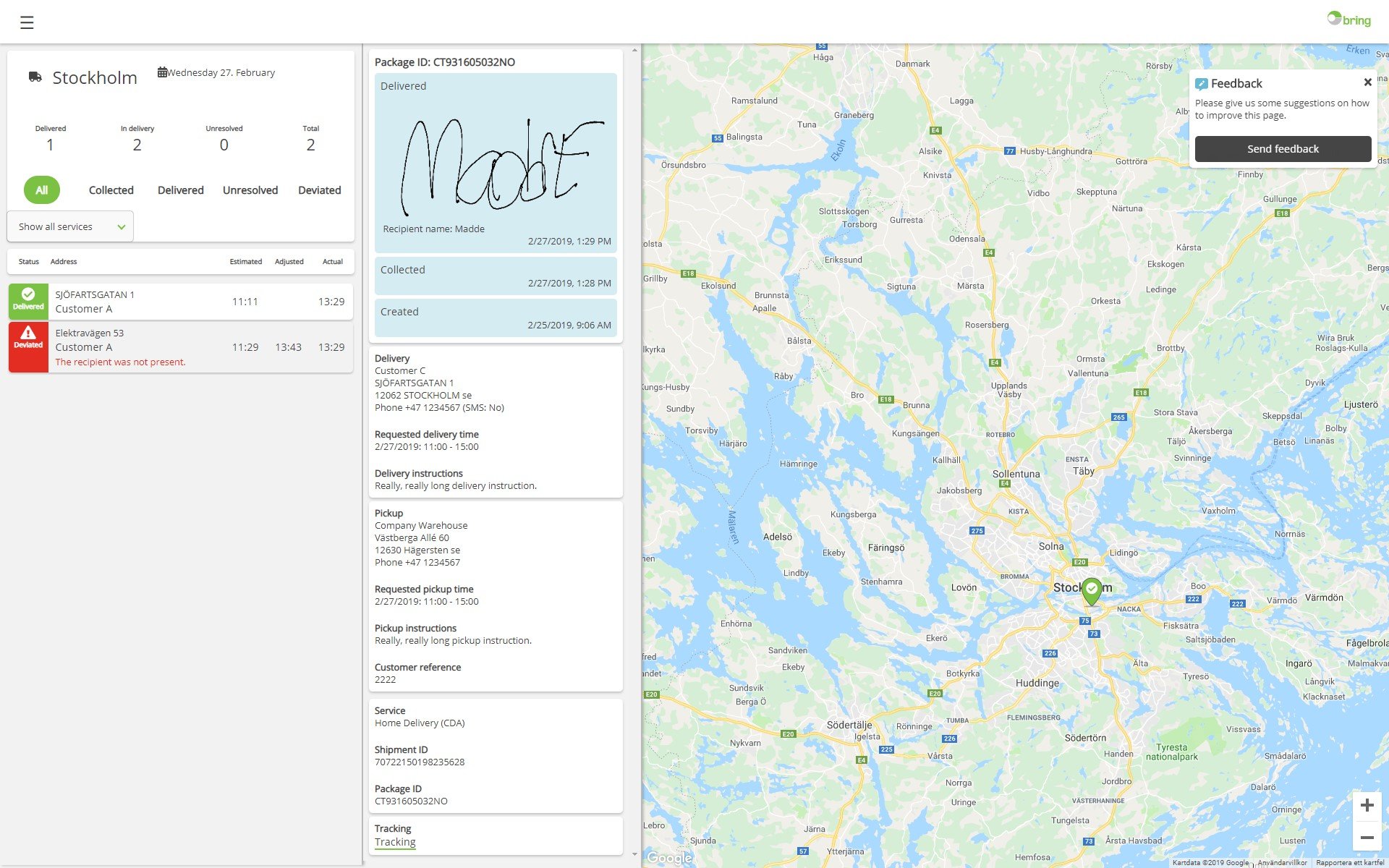The width and height of the screenshot is (1389, 868).
Task: Select the Elektravägen 53 delivery row
Action: [x=181, y=347]
